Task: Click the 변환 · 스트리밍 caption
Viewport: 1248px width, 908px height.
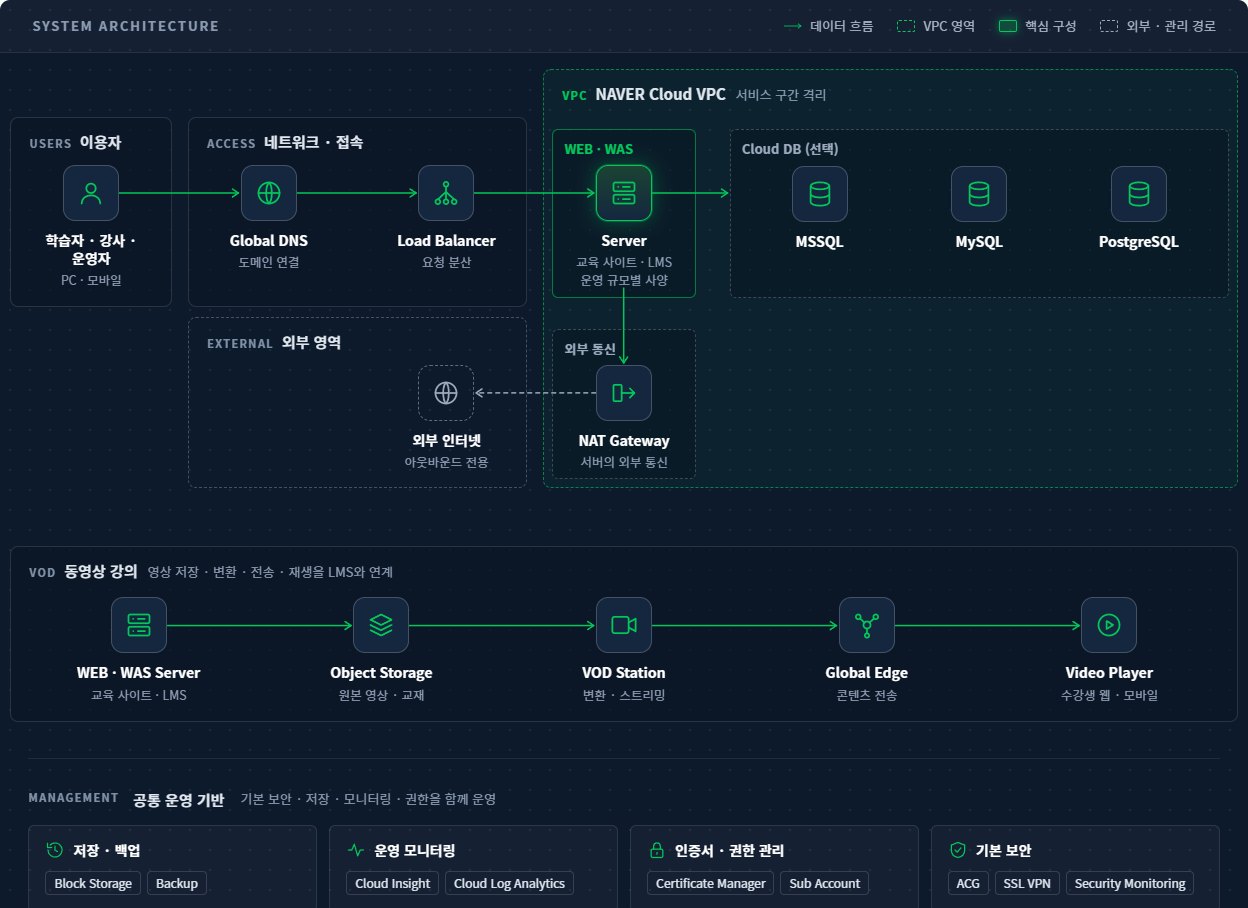Action: [624, 695]
